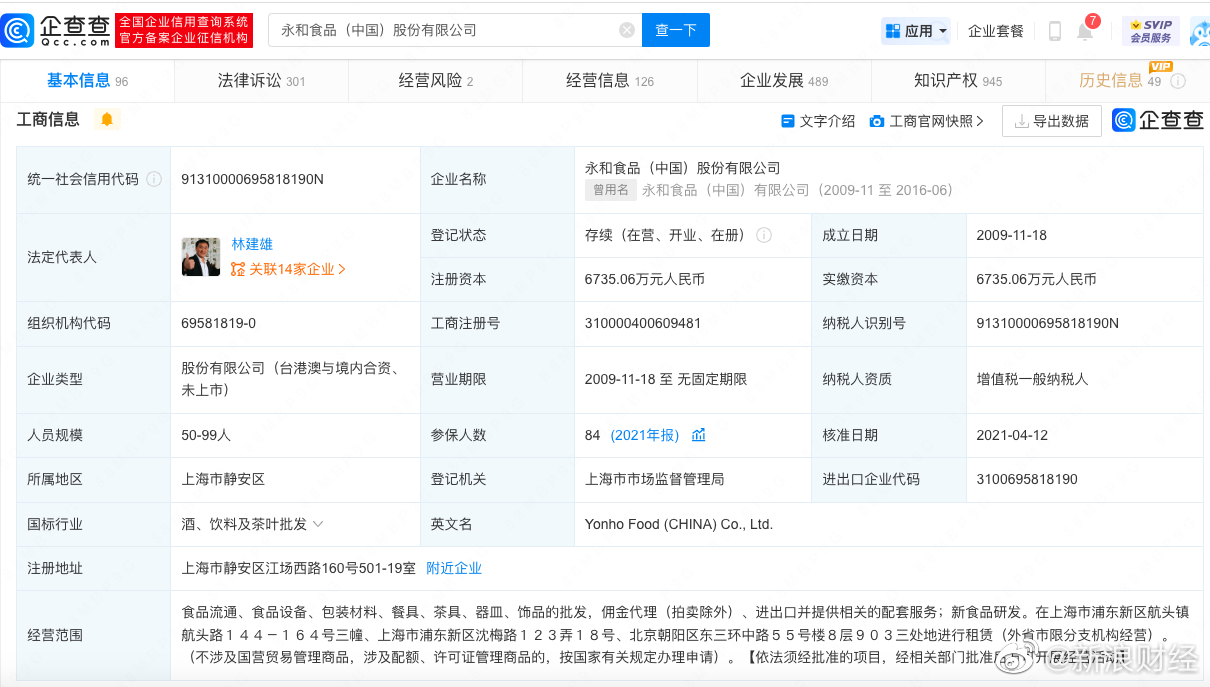Clear the search box text
The width and height of the screenshot is (1210, 687).
(627, 30)
